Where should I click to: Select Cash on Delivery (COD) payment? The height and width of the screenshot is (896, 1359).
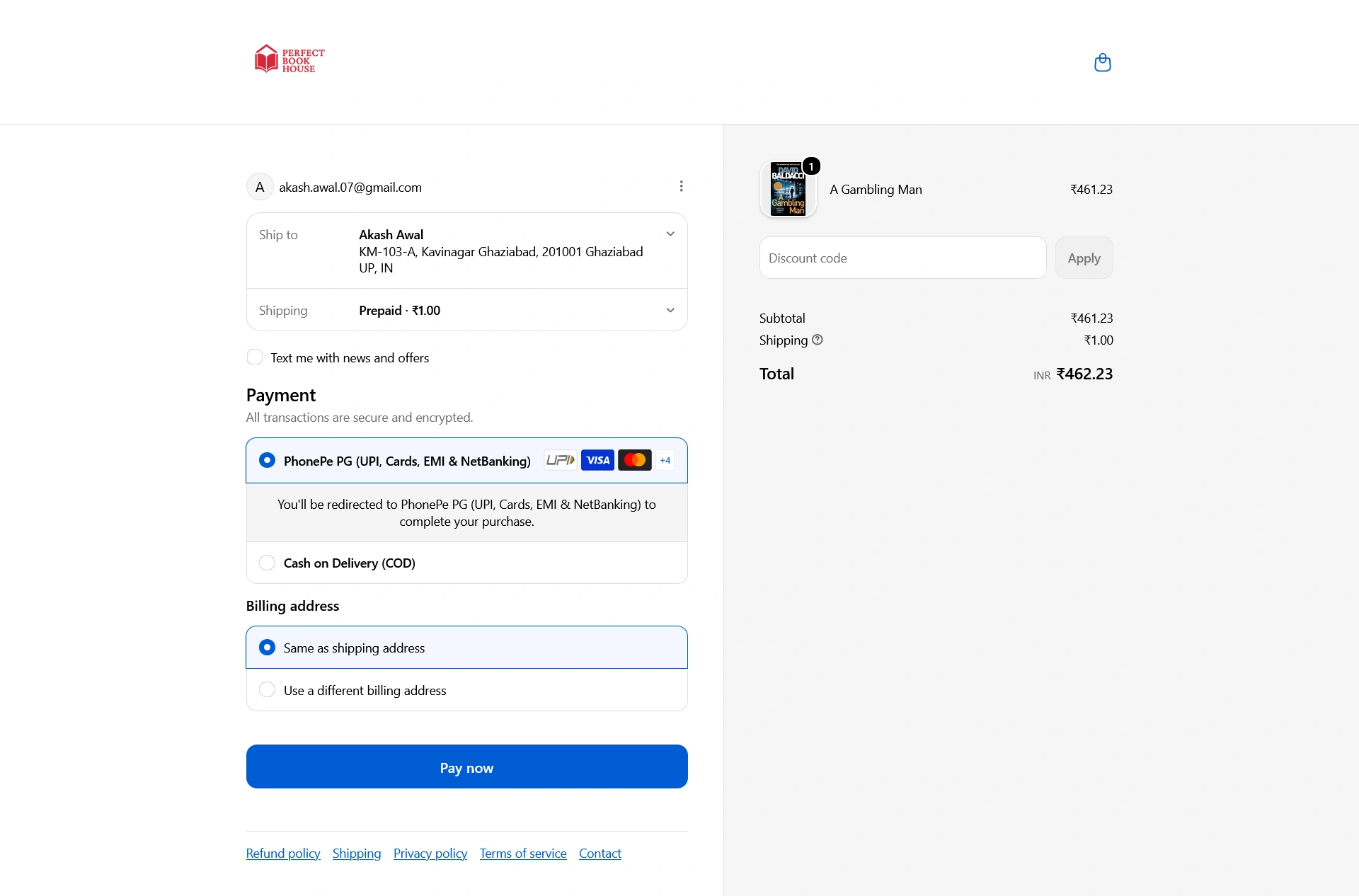pyautogui.click(x=267, y=563)
